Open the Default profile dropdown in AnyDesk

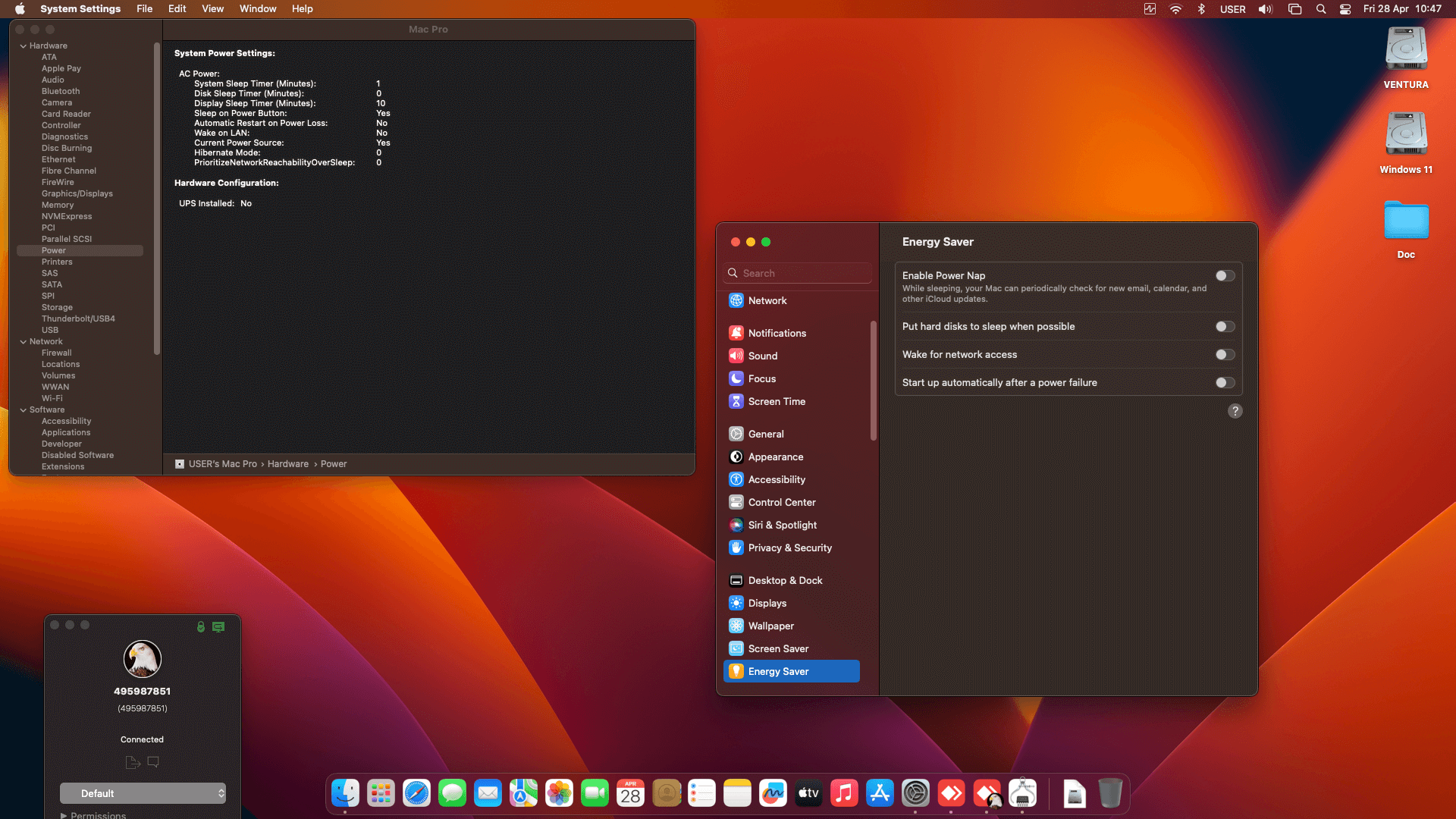(x=143, y=793)
